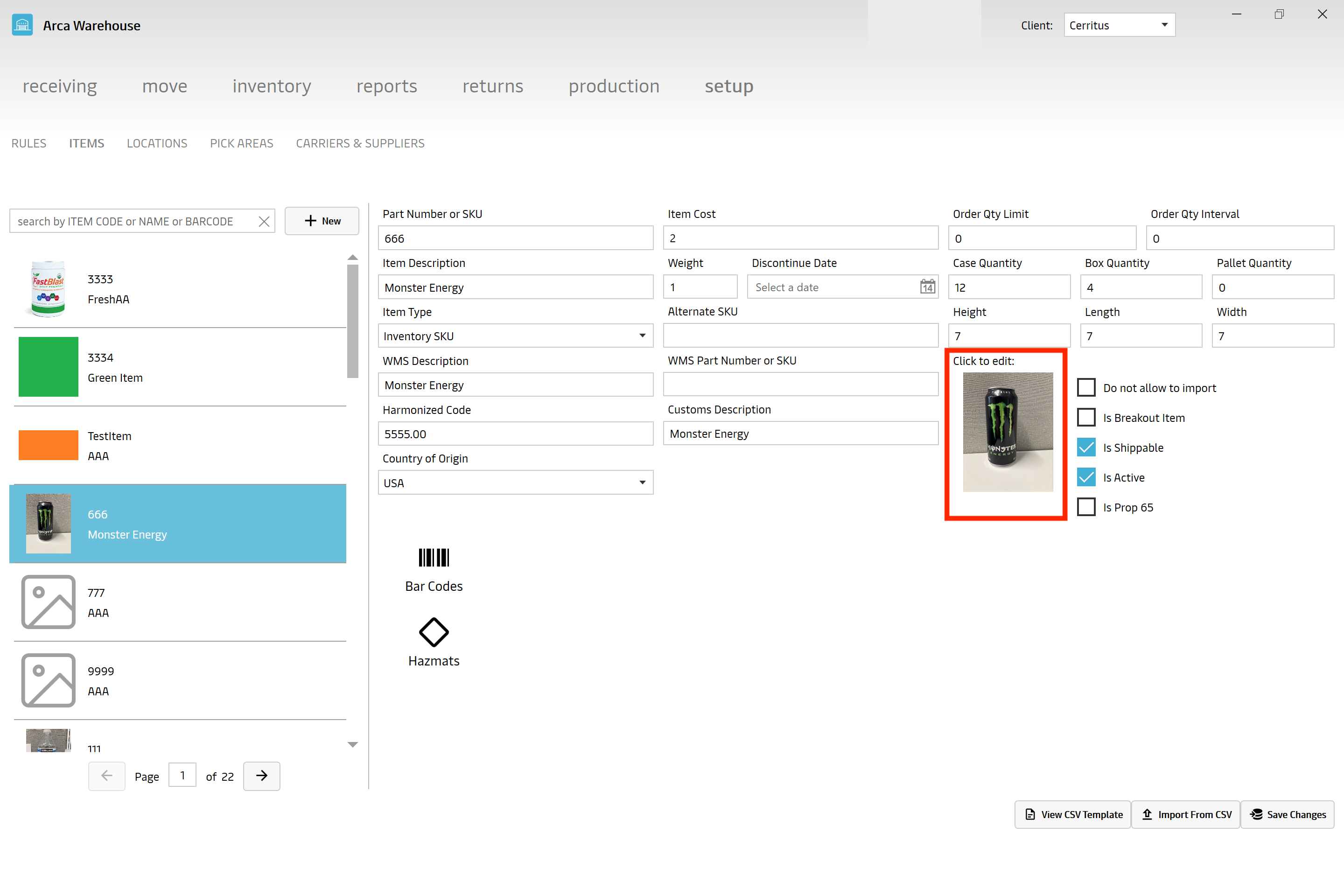Click the Bar Codes icon
1344x896 pixels.
point(433,558)
